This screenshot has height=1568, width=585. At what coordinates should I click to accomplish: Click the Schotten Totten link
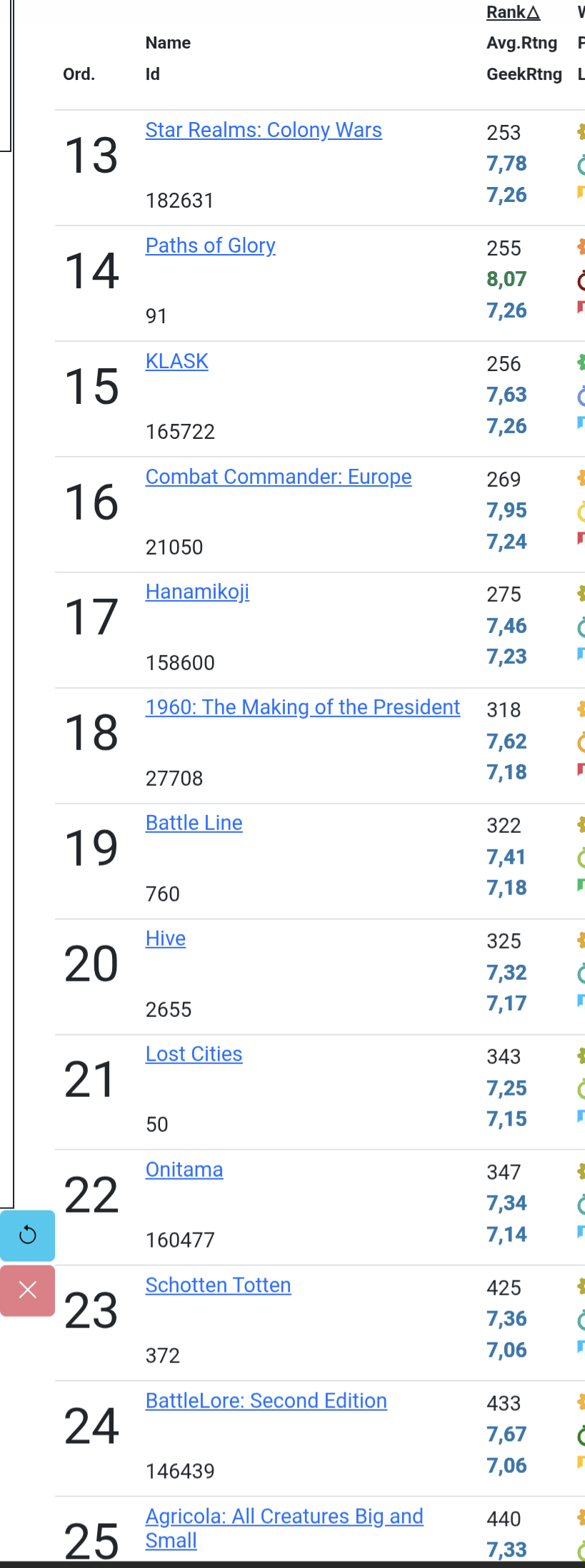[218, 1285]
